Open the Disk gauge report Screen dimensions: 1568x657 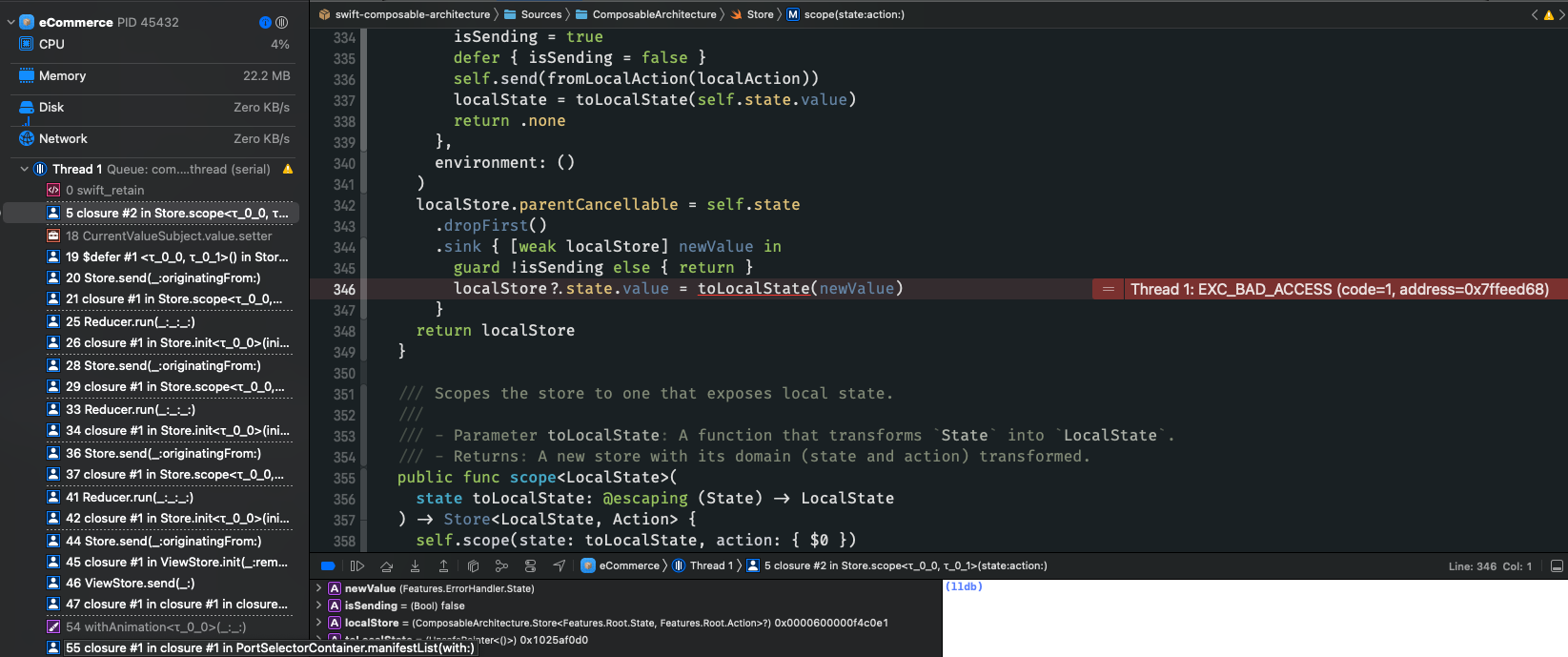tap(153, 107)
